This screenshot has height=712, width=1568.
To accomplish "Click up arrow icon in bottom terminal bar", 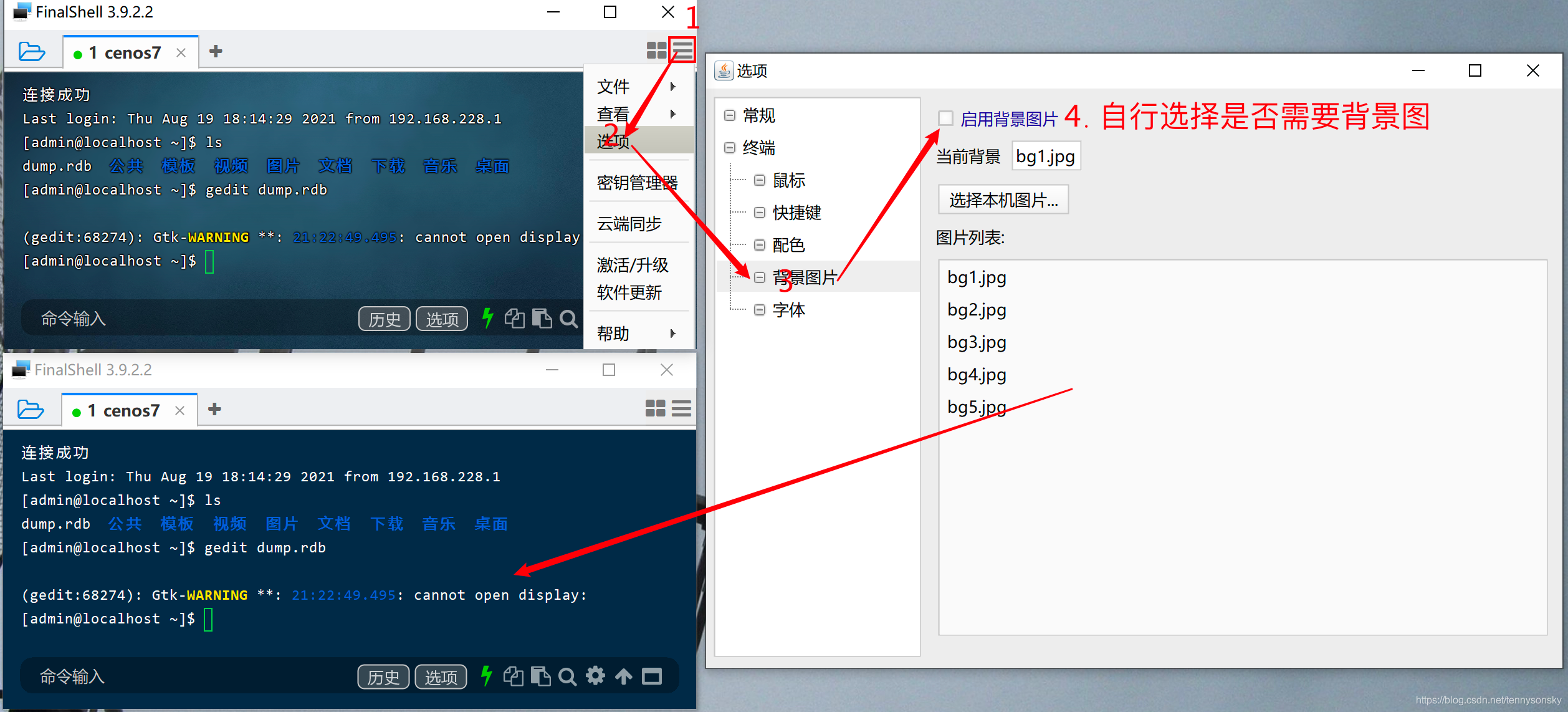I will (624, 676).
